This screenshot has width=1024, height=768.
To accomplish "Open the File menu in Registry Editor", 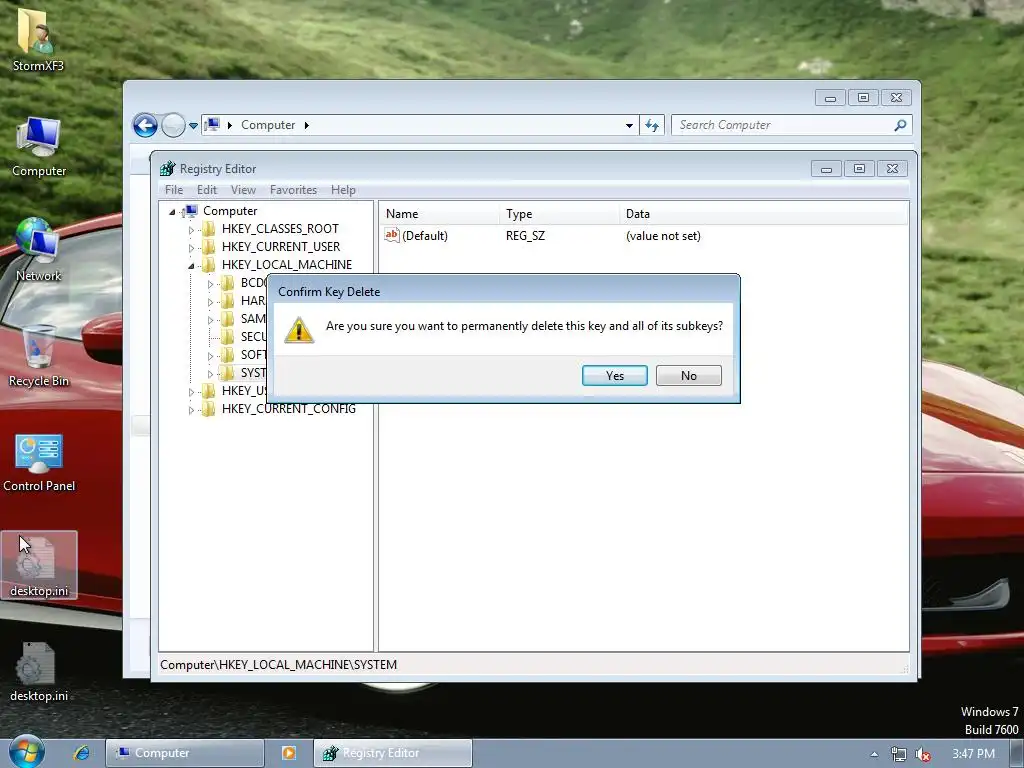I will pos(174,190).
